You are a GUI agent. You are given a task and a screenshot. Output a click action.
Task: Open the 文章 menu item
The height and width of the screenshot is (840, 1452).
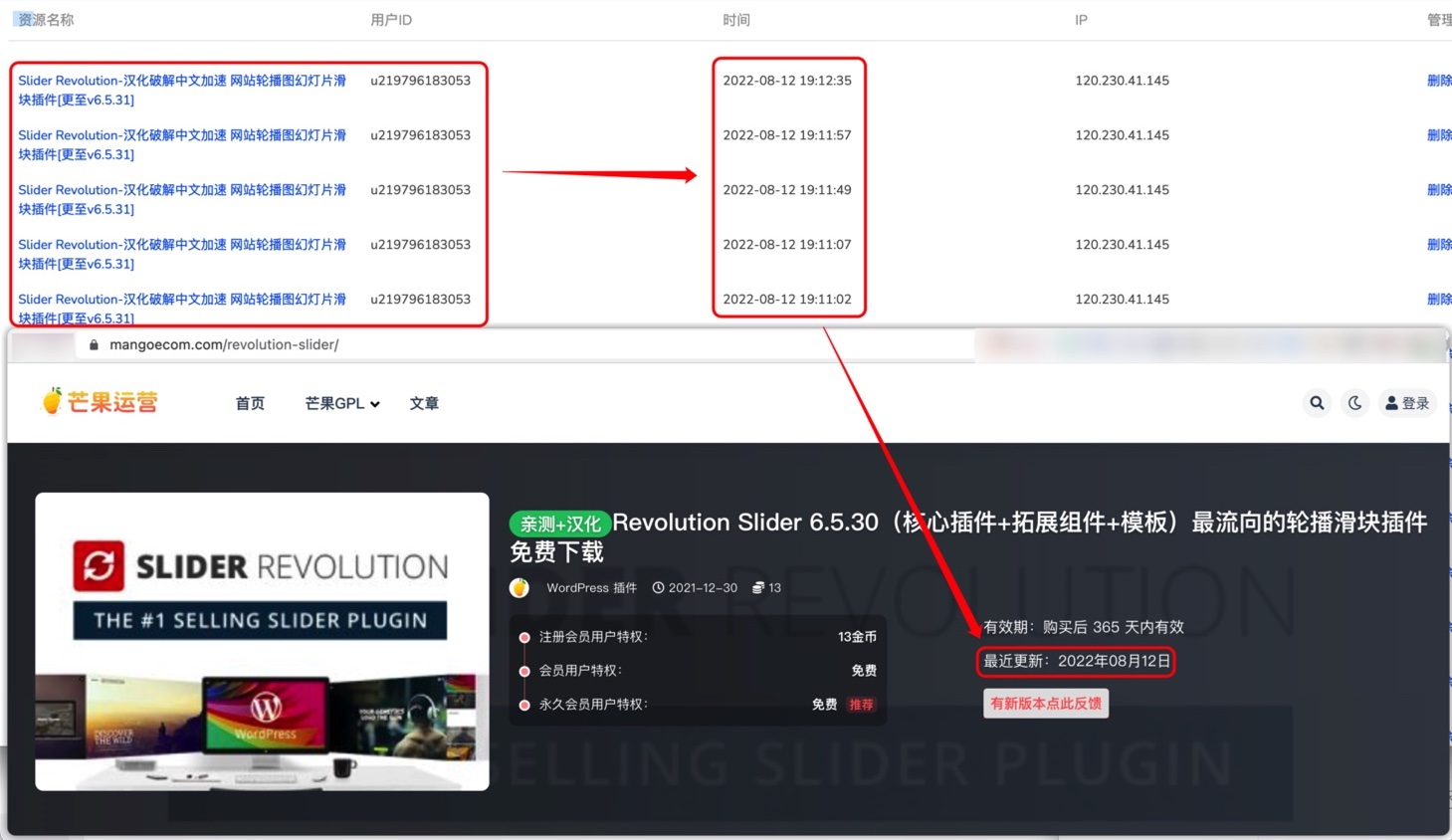(x=424, y=403)
